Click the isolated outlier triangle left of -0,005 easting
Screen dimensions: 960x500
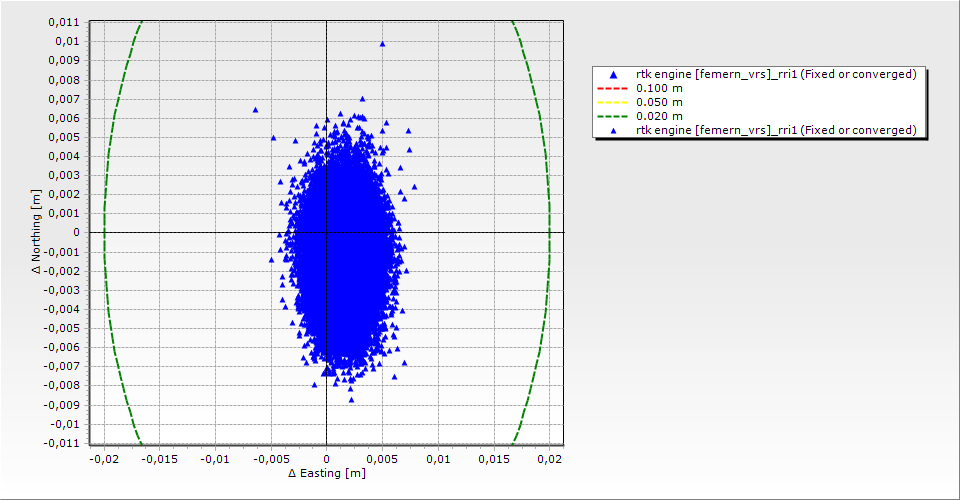255,110
